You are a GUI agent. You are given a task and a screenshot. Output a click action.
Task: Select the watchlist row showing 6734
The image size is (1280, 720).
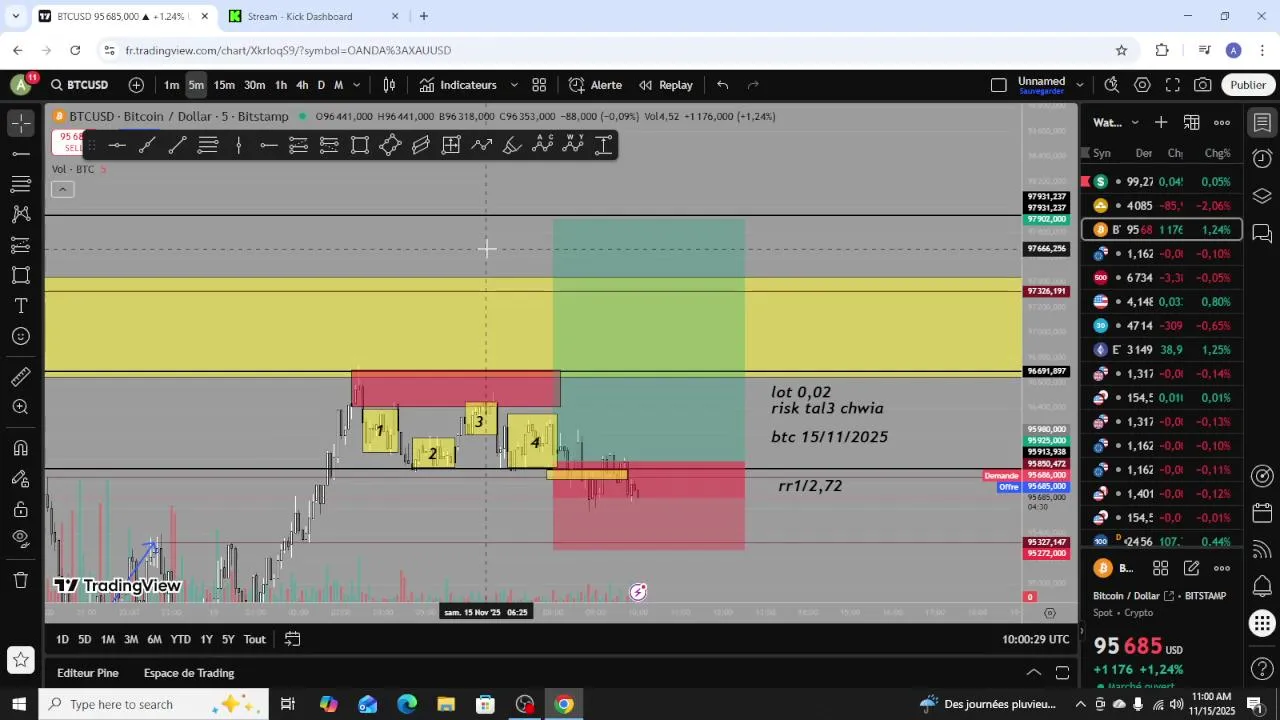pos(1162,278)
